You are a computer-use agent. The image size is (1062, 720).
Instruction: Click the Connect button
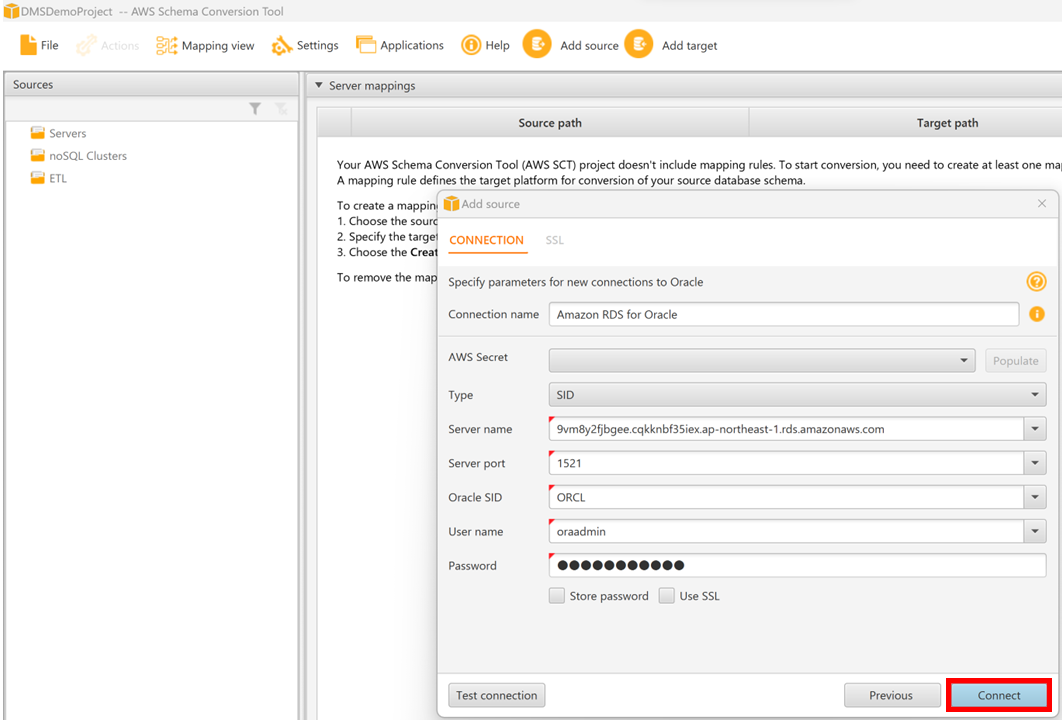(x=999, y=695)
